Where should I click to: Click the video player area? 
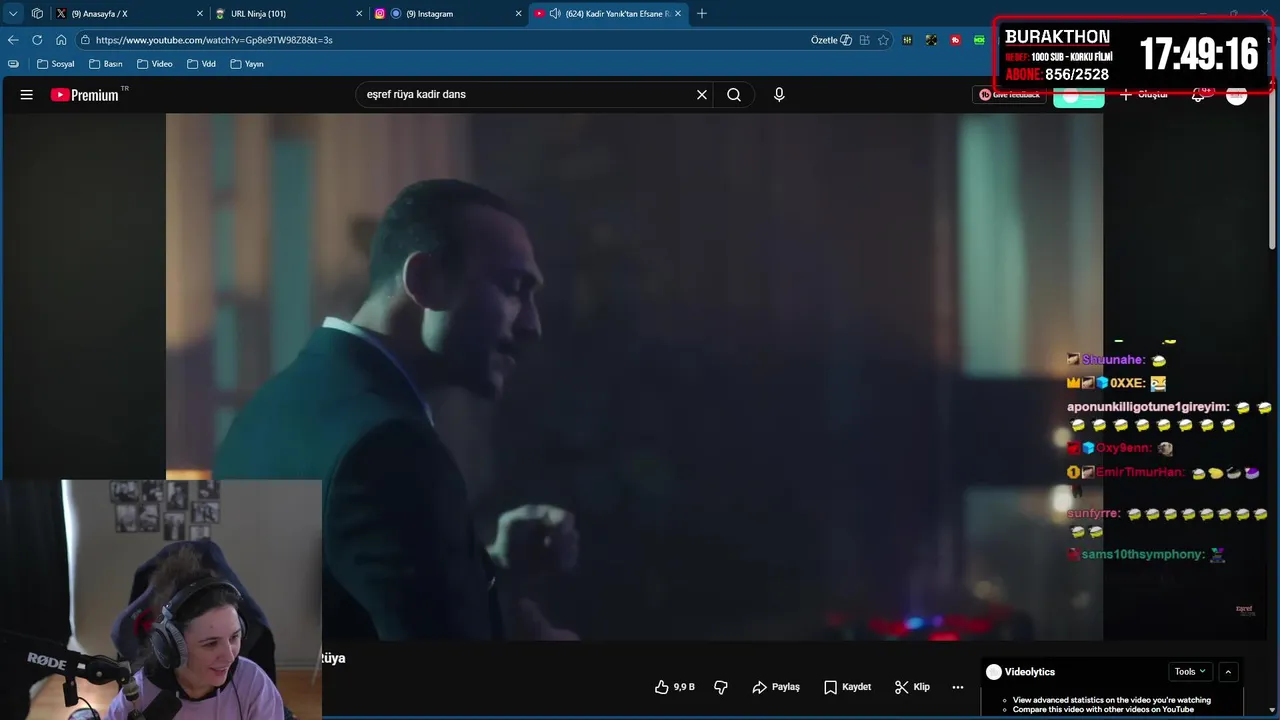click(634, 376)
